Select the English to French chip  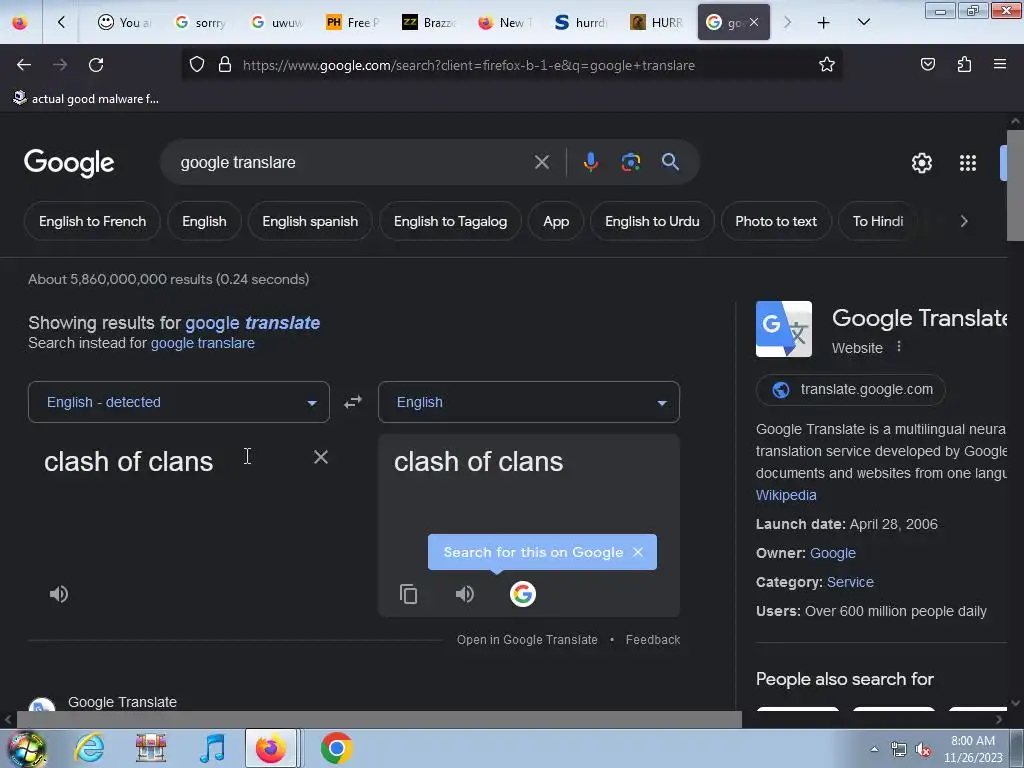[92, 221]
